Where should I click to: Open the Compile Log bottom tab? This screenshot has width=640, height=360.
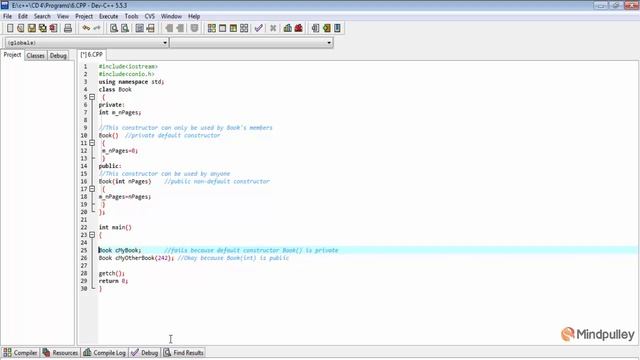[104, 353]
